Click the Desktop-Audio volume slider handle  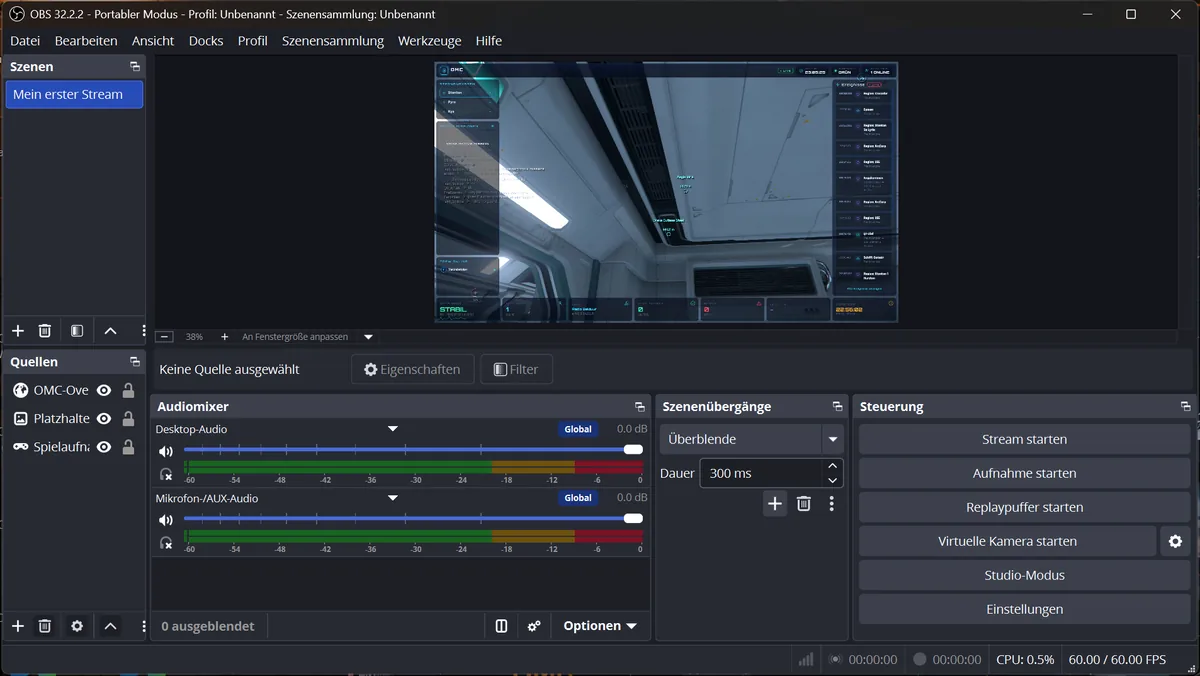(x=633, y=450)
